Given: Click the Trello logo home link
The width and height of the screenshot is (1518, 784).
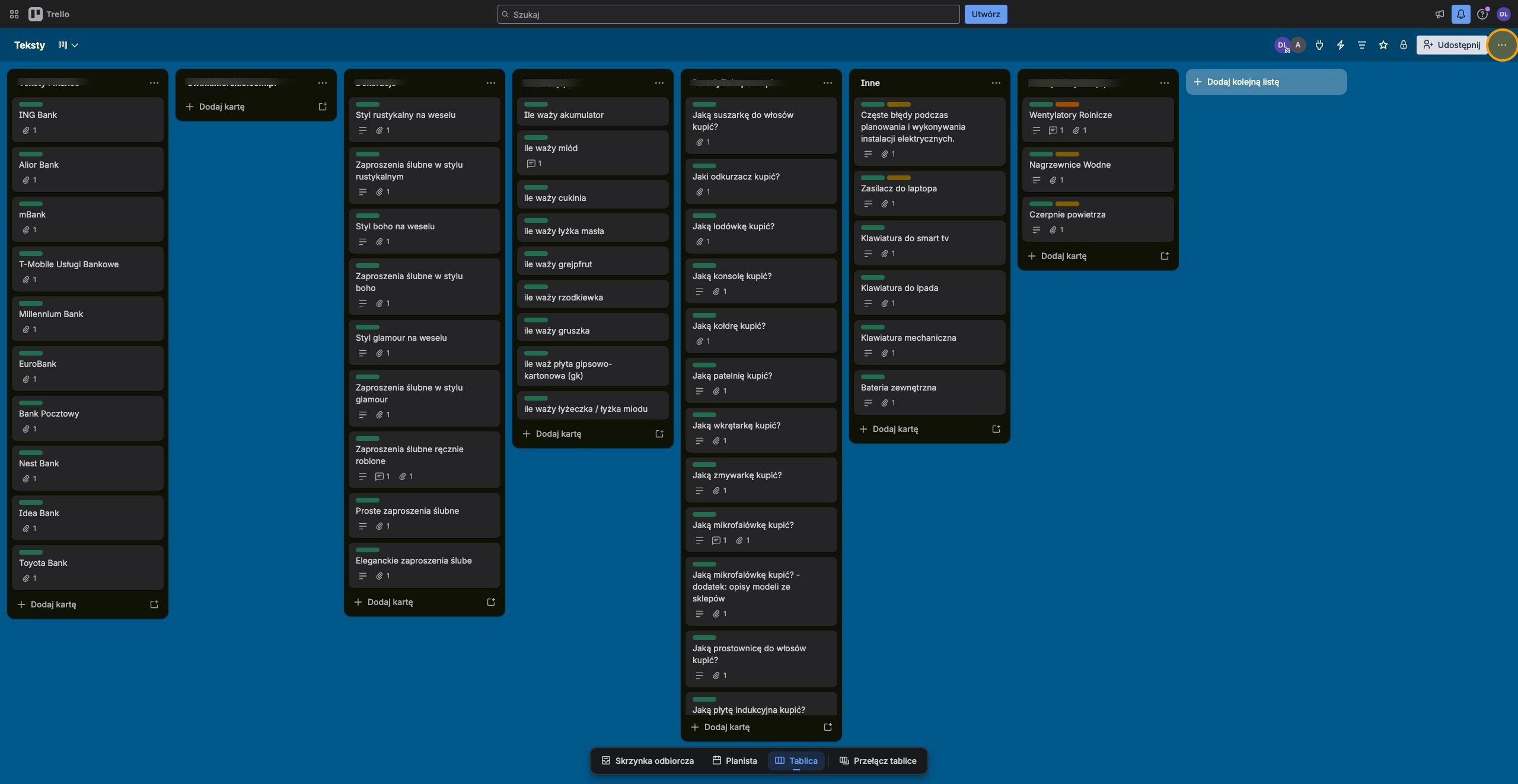Looking at the screenshot, I should point(49,14).
